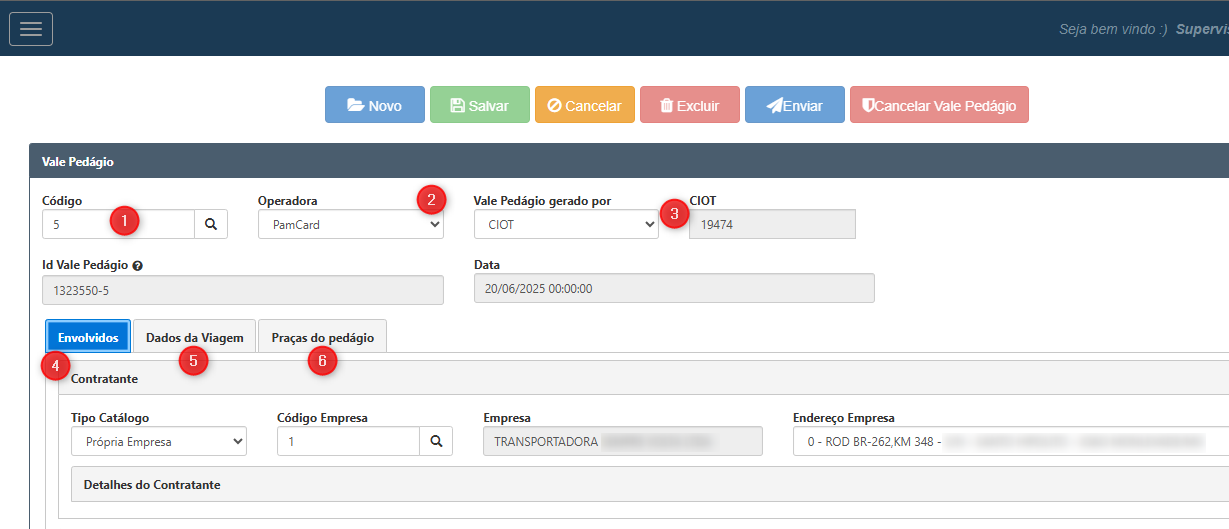Switch to the Envolvidos tab
Viewport: 1229px width, 529px height.
(x=88, y=338)
